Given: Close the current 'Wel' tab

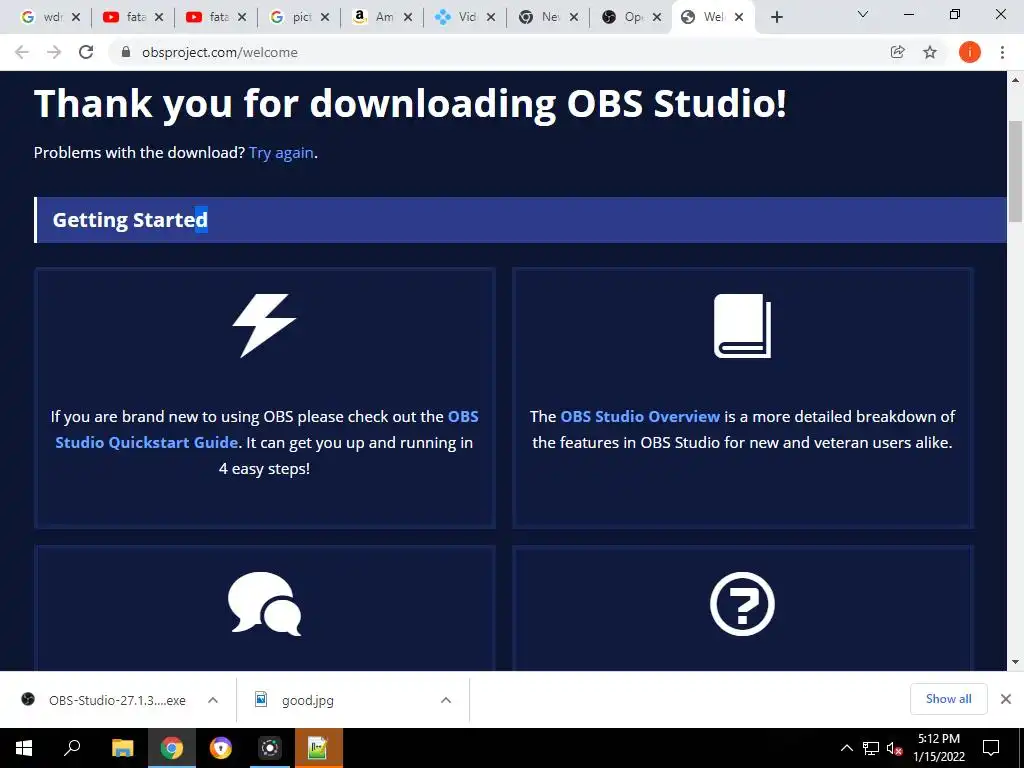Looking at the screenshot, I should pyautogui.click(x=739, y=18).
